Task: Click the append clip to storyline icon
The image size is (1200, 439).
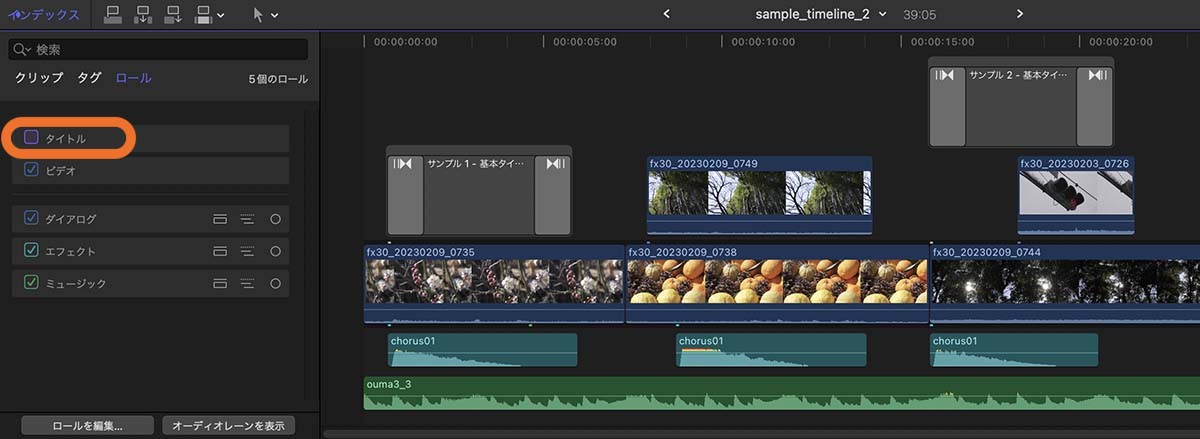Action: coord(173,14)
